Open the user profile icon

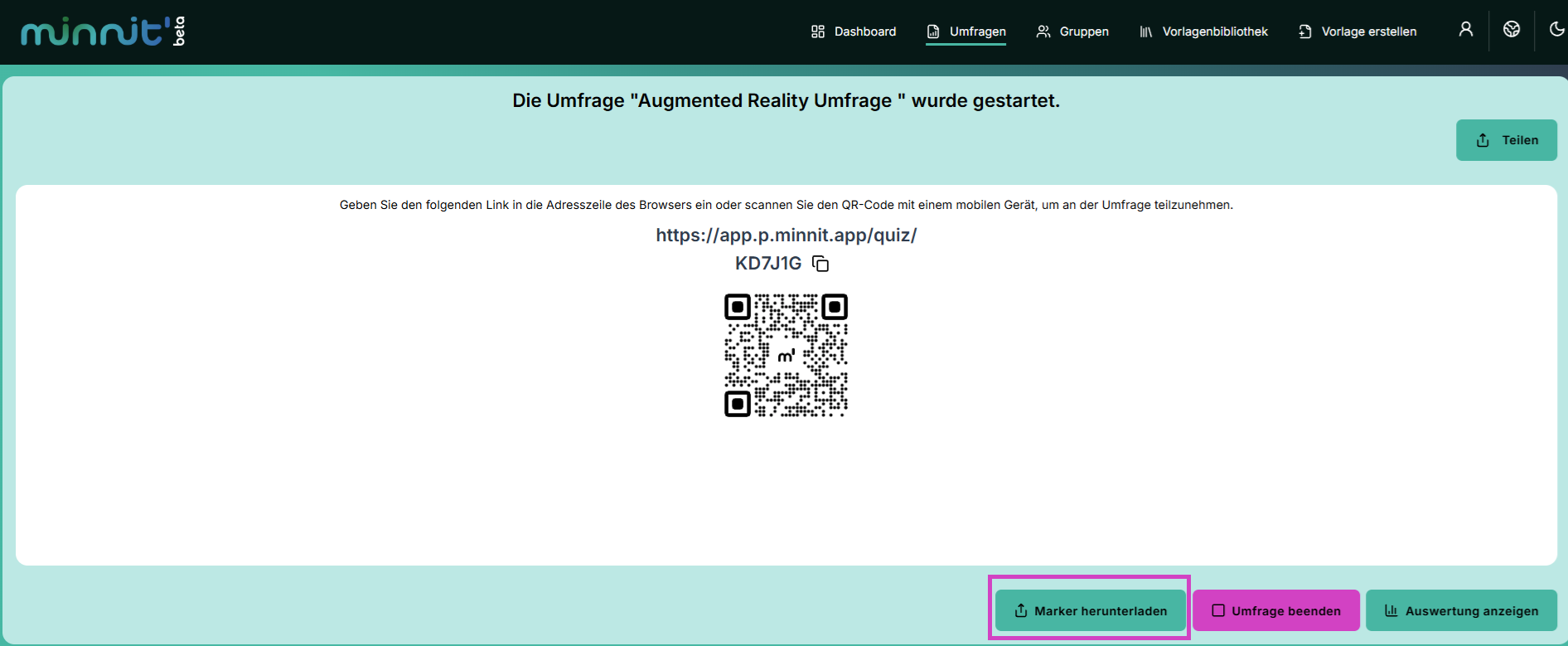(1466, 30)
